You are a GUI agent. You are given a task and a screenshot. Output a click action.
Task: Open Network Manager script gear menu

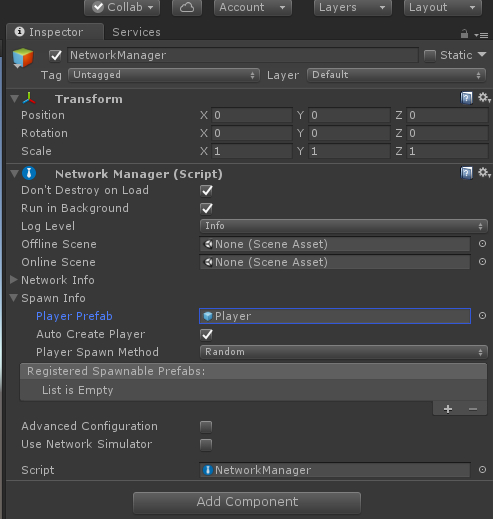(484, 173)
